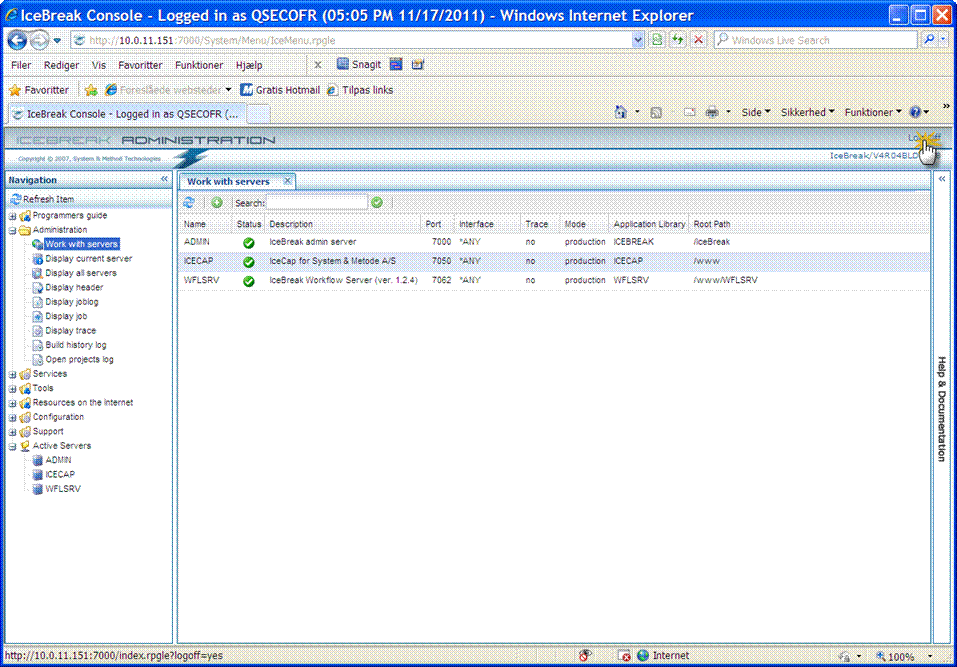Open Foreslåede websteder dropdown

click(x=168, y=90)
